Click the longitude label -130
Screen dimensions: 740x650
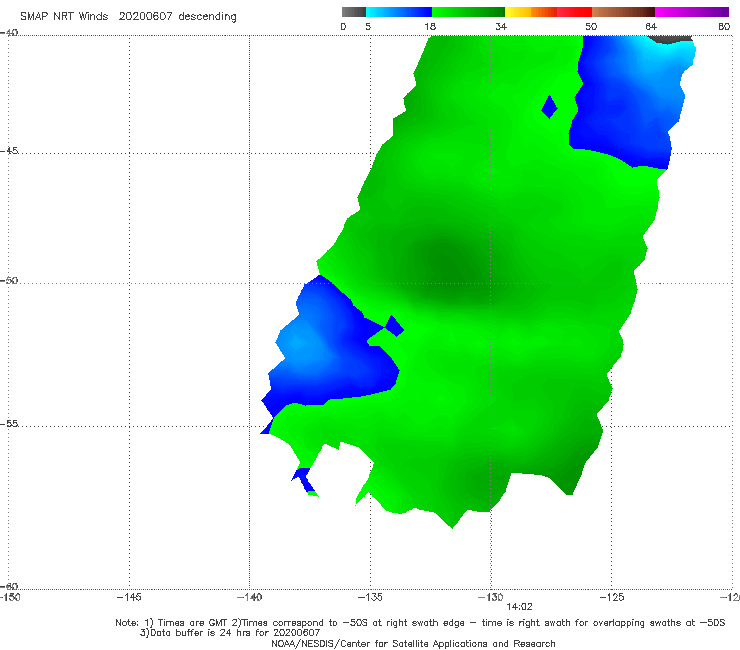pos(491,597)
